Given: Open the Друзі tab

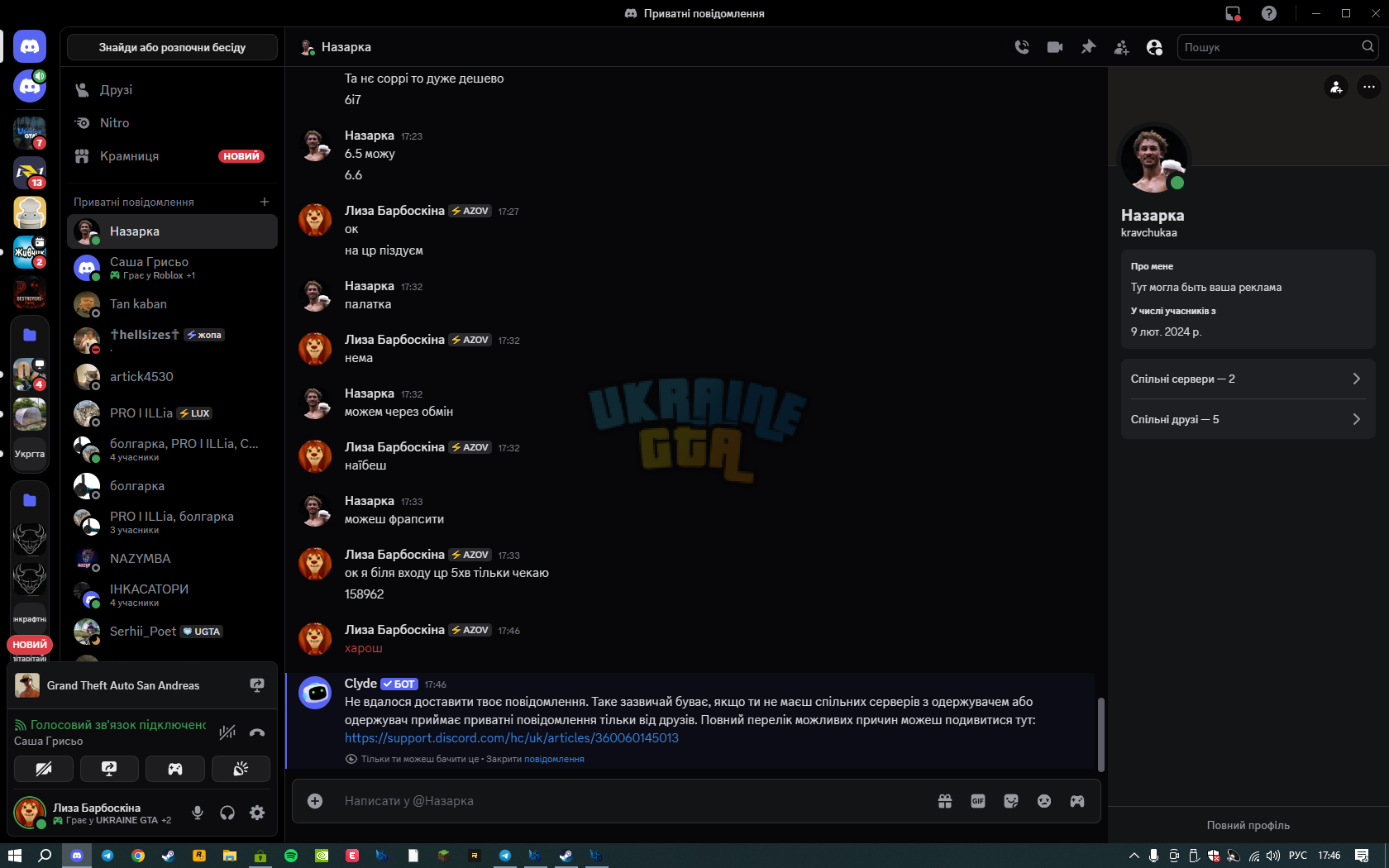Looking at the screenshot, I should click(172, 89).
